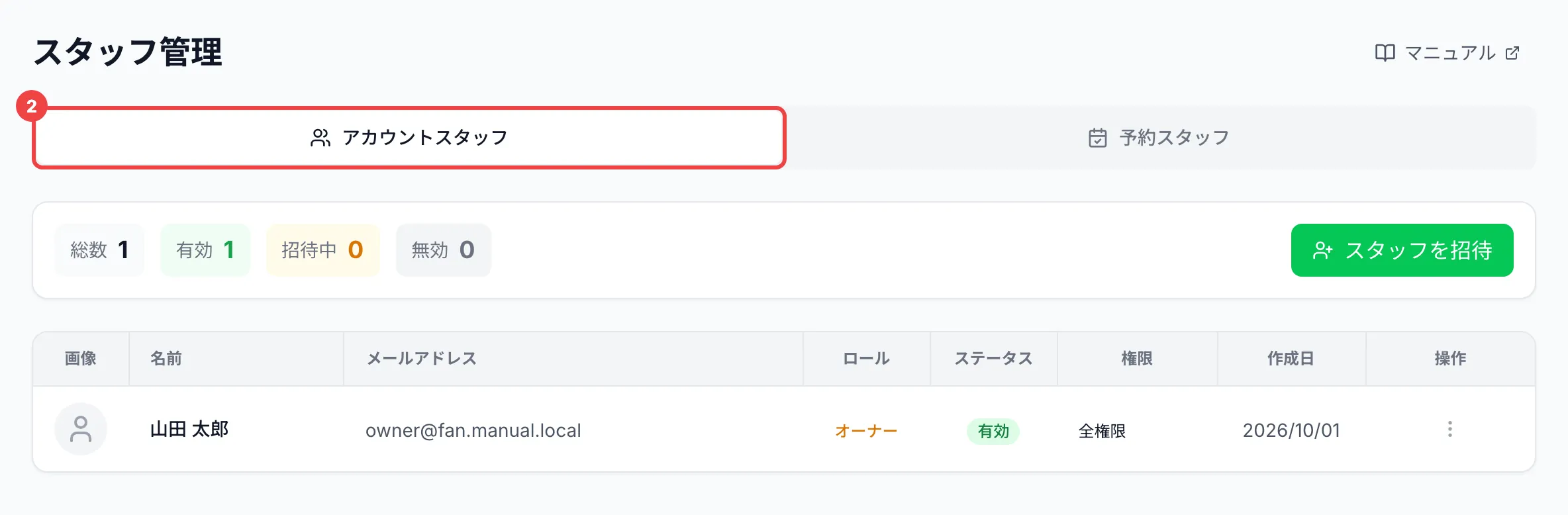Click the 操作 column header
The height and width of the screenshot is (515, 1568).
click(x=1450, y=359)
